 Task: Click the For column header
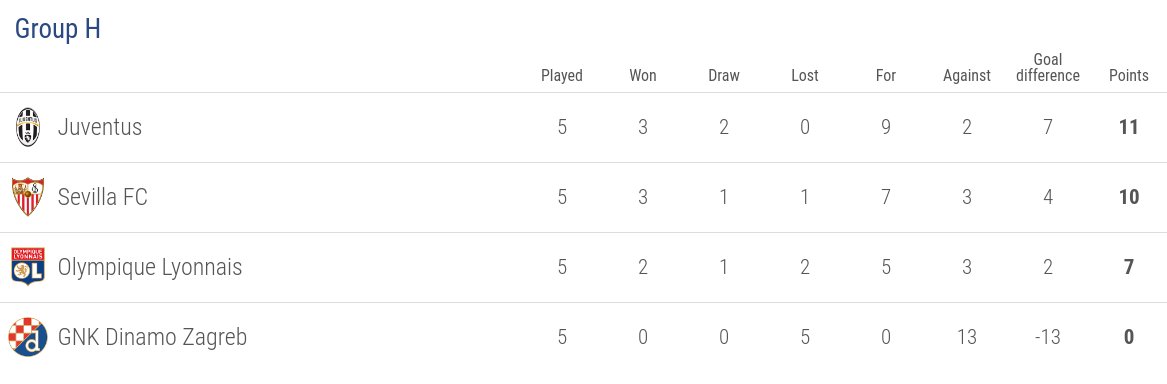[886, 75]
